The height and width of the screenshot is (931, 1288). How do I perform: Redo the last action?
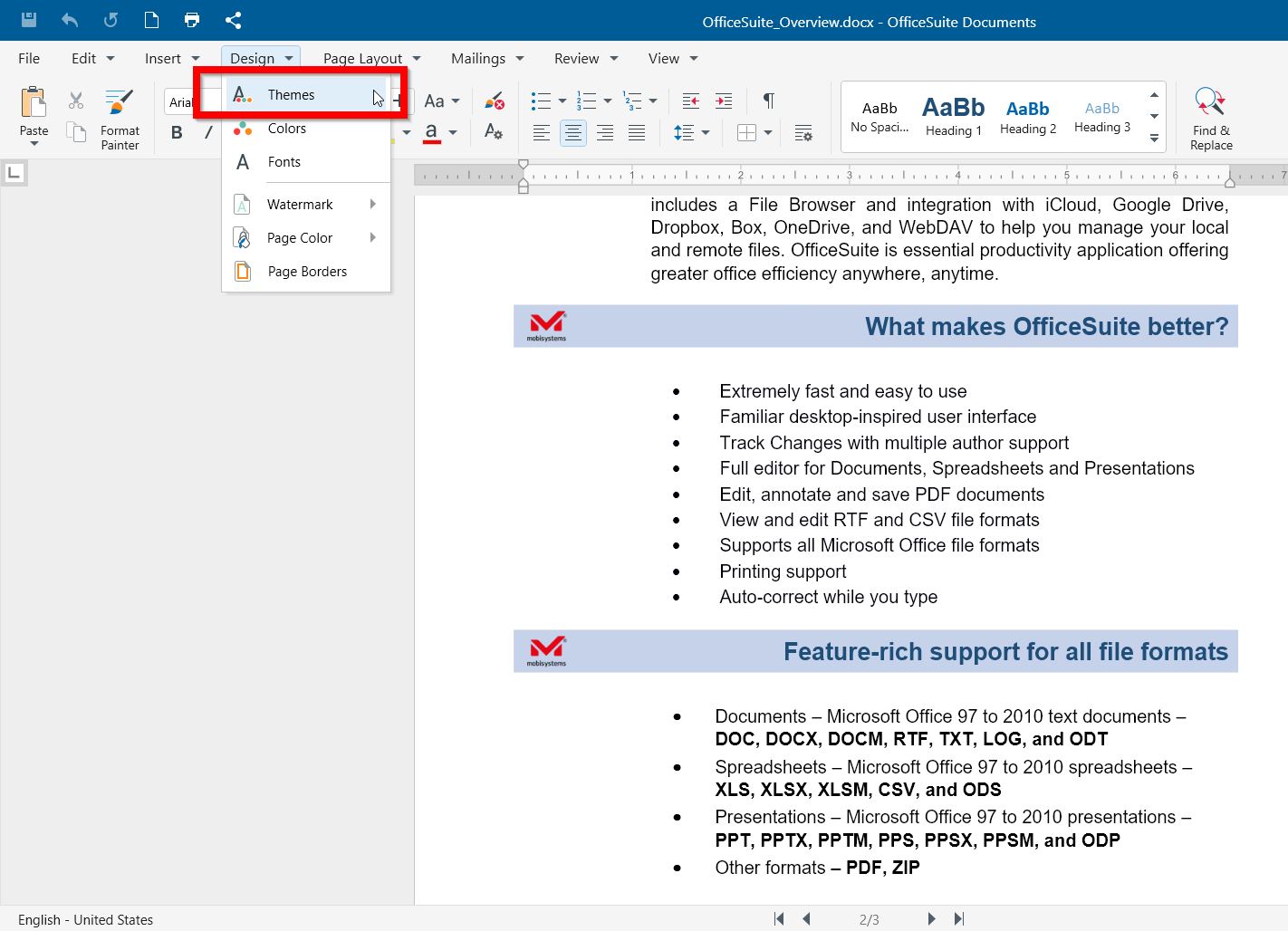(111, 20)
